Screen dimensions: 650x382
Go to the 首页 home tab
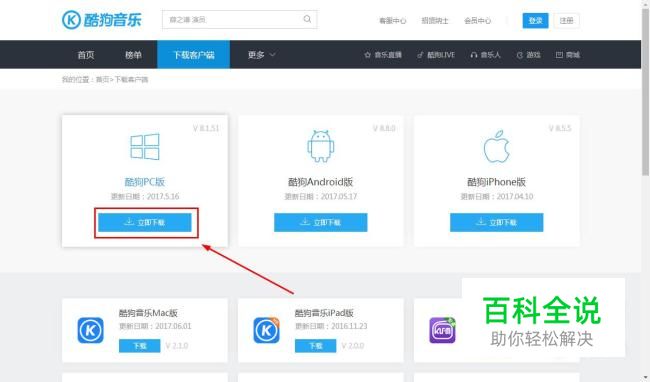coord(86,55)
